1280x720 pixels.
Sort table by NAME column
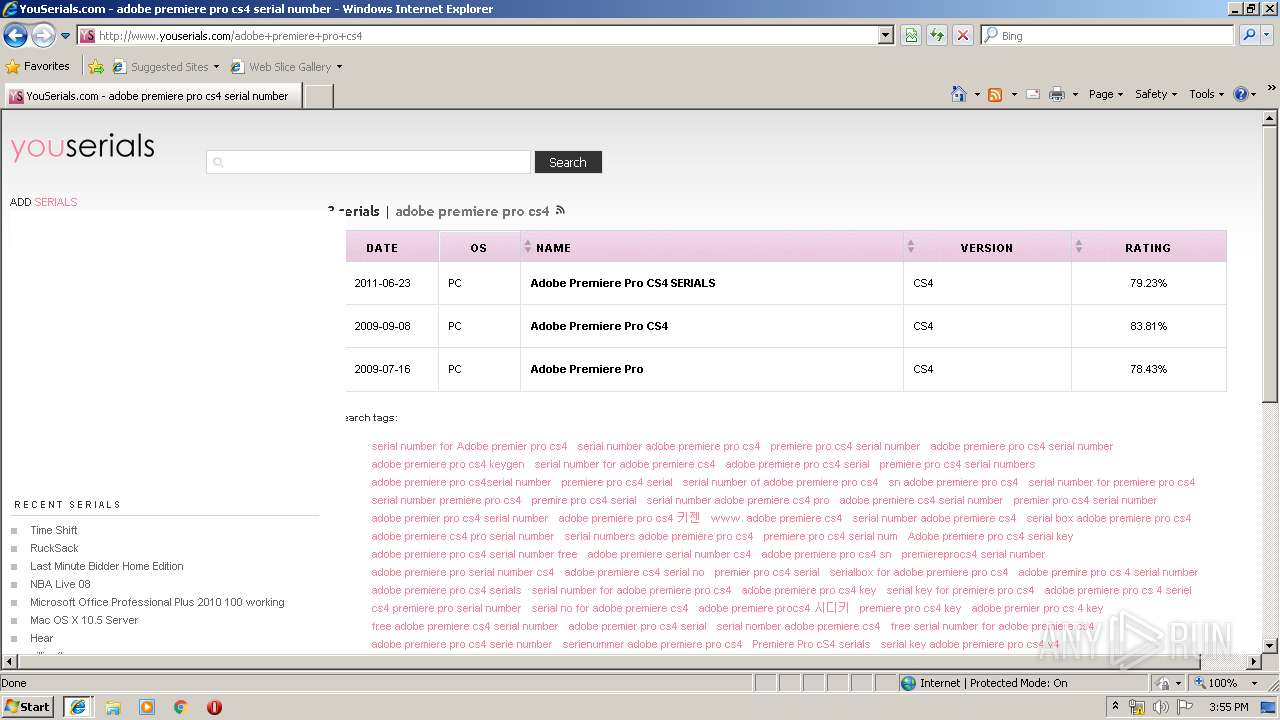(712, 247)
